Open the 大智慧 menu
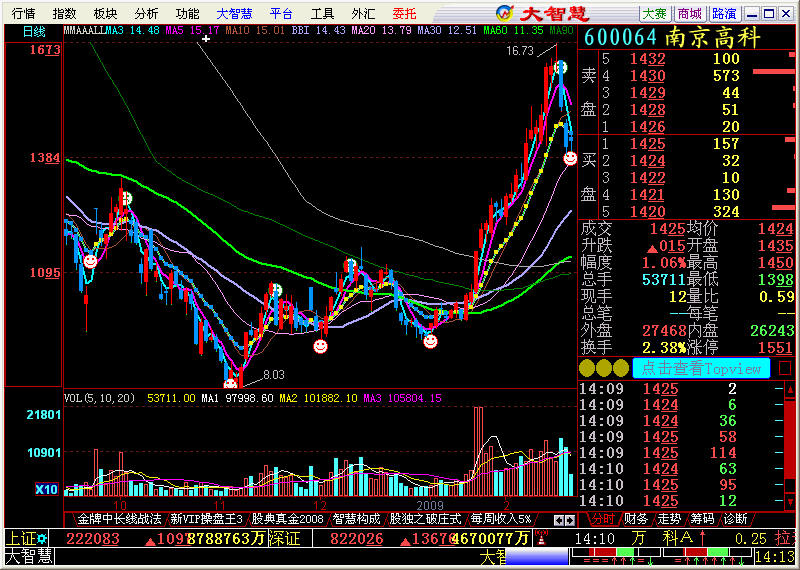Viewport: 800px width, 570px height. 234,13
